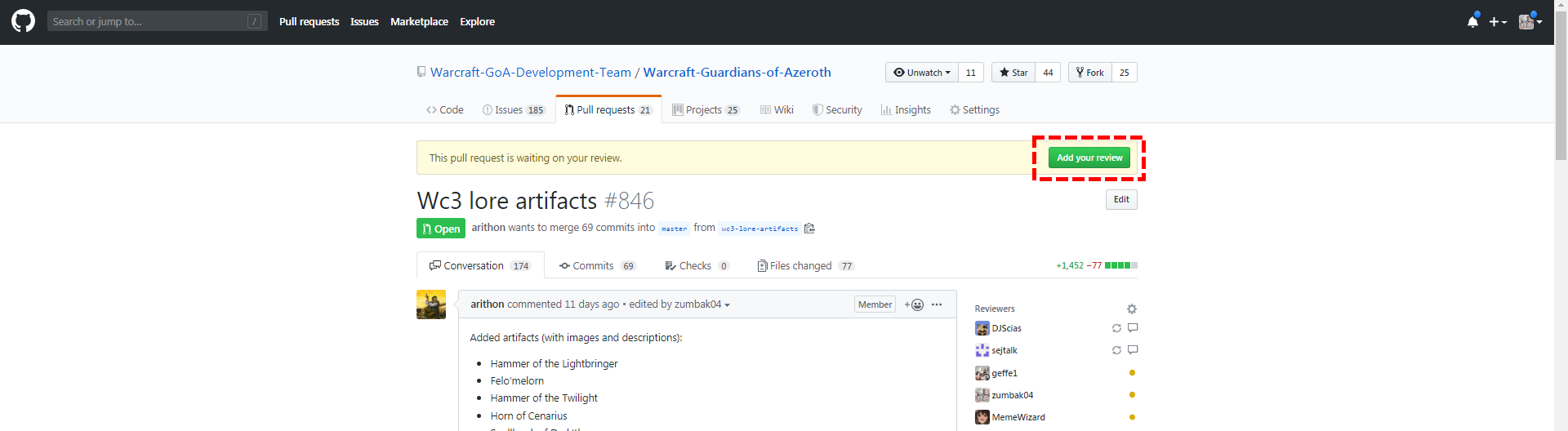Open the Insights tab
The width and height of the screenshot is (1568, 431).
click(906, 110)
